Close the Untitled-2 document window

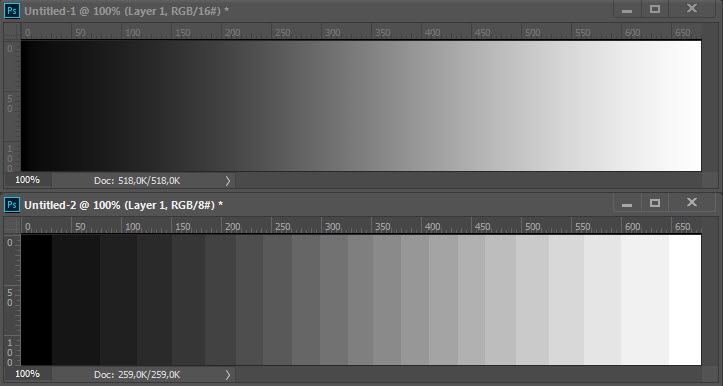[692, 203]
